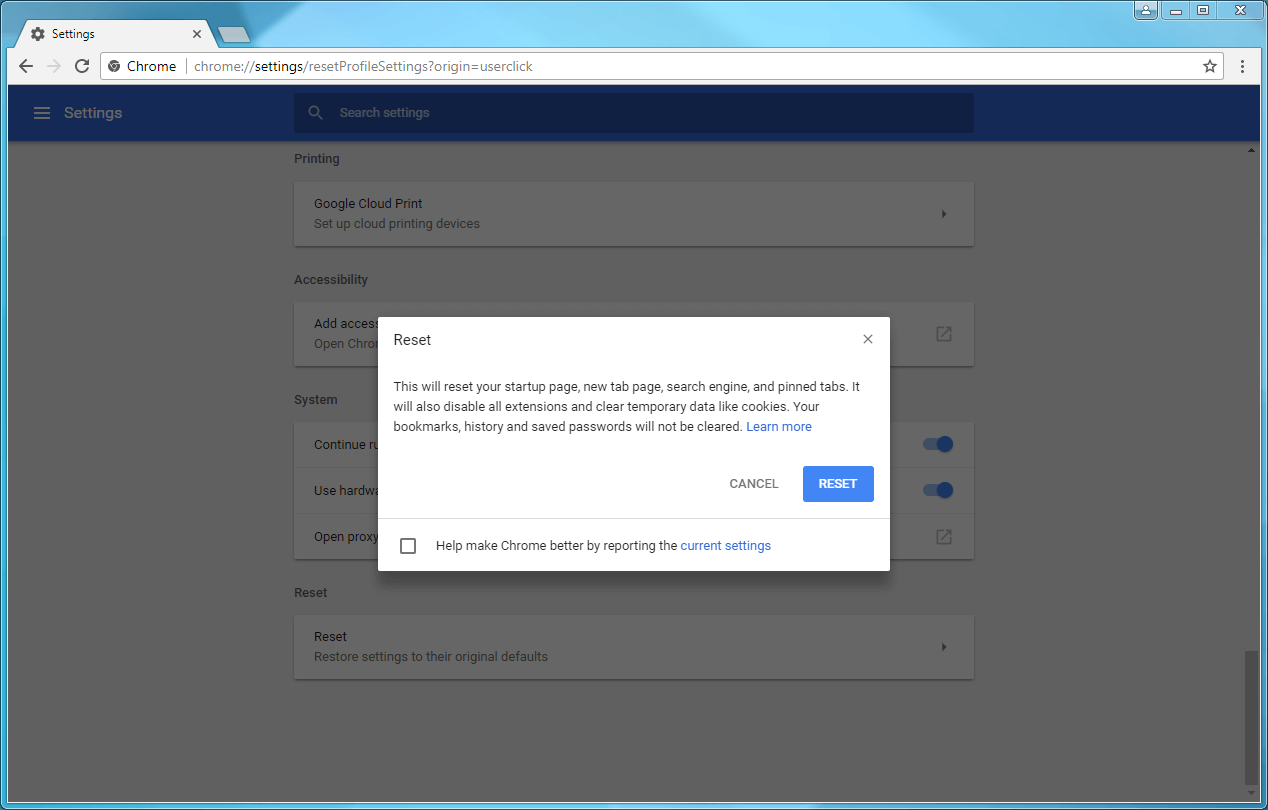The image size is (1268, 810).
Task: Open accessibility features external link icon
Action: [x=944, y=334]
